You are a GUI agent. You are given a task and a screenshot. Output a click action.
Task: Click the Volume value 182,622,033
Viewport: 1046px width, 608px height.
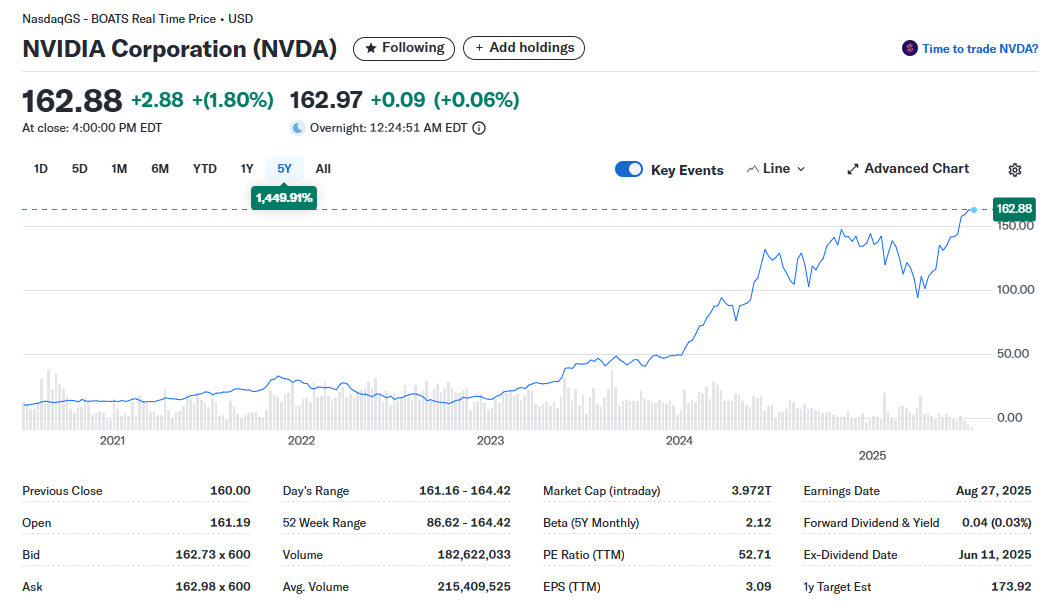pyautogui.click(x=474, y=555)
